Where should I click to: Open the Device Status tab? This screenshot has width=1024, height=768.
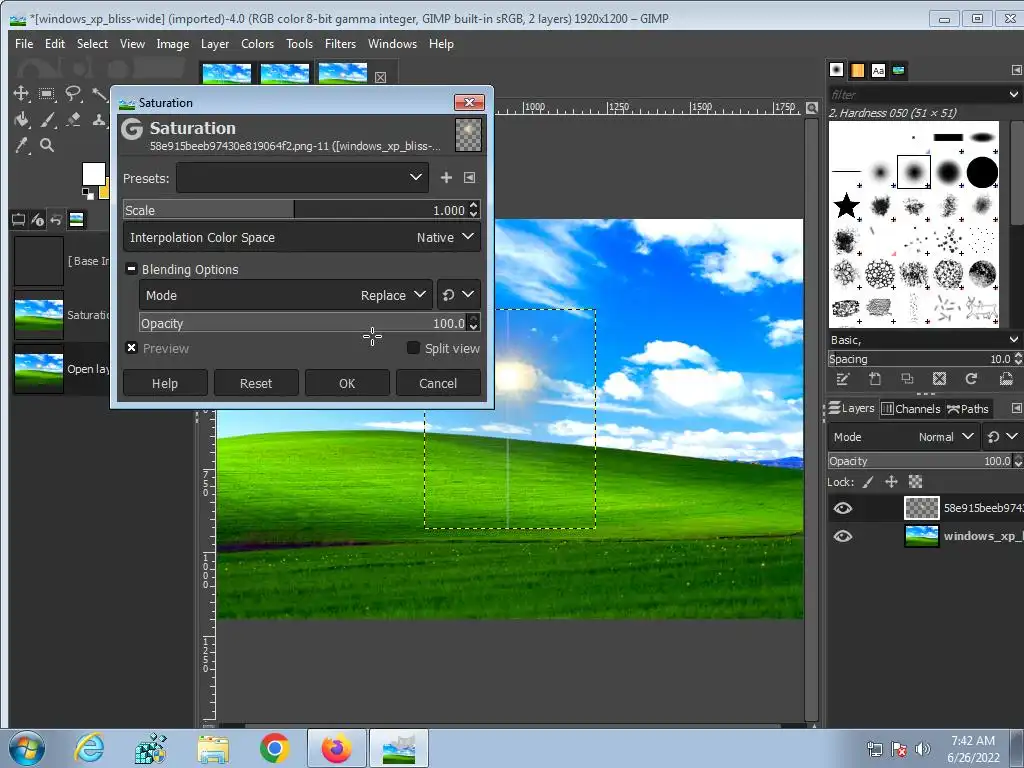point(38,219)
